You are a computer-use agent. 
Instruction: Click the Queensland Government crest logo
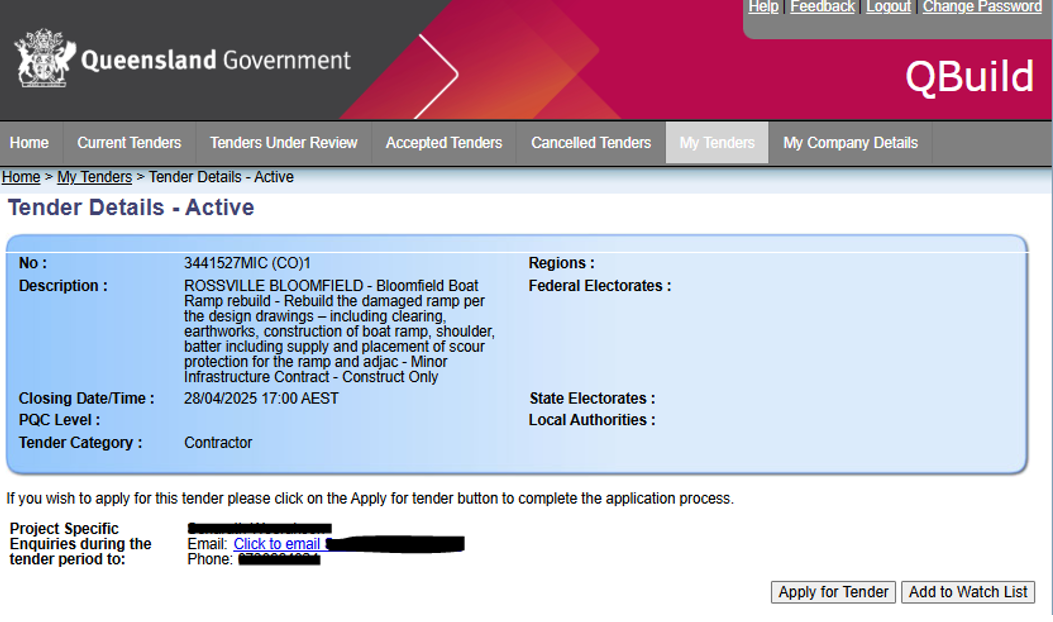point(44,58)
